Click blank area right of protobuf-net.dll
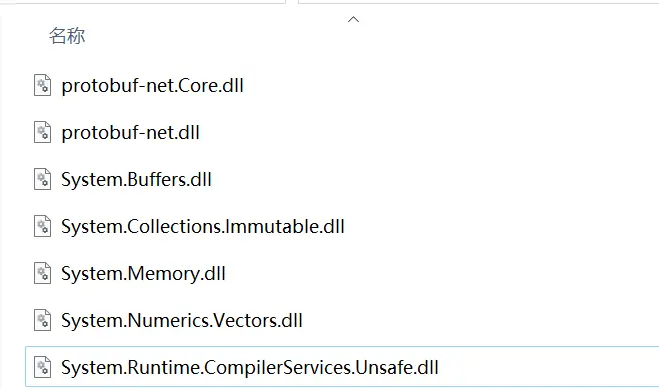 pyautogui.click(x=429, y=132)
